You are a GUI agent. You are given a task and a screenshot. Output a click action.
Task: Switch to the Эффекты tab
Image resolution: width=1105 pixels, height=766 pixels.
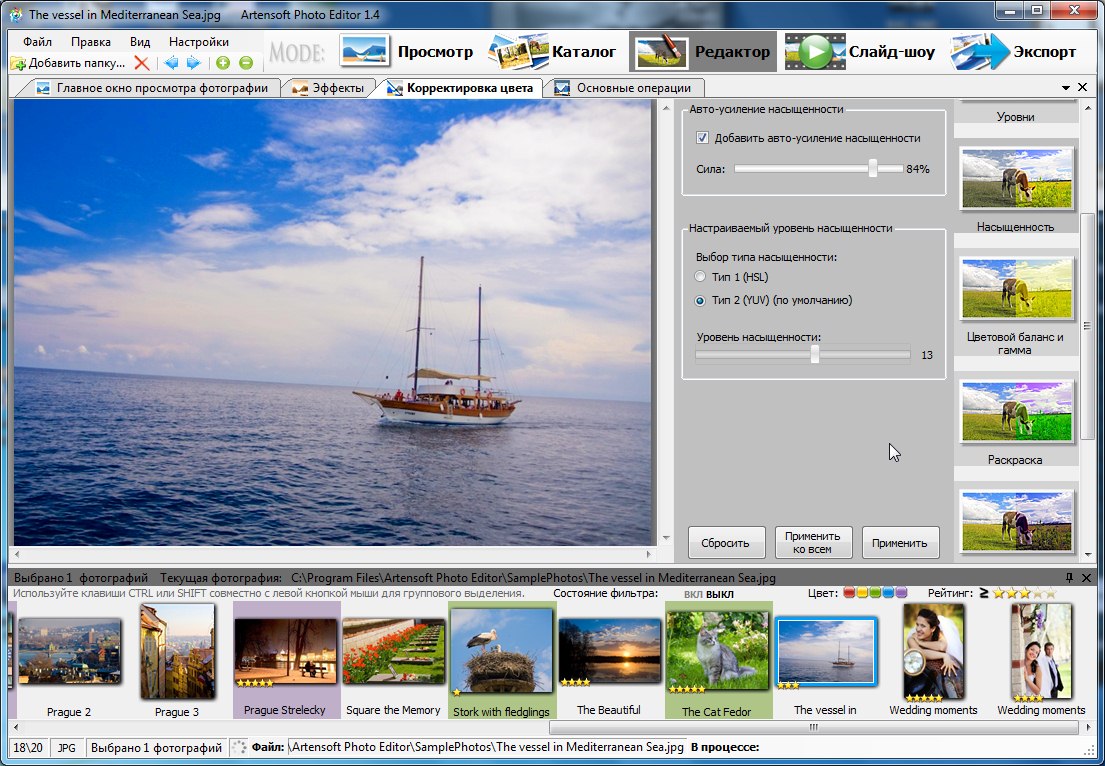(328, 88)
